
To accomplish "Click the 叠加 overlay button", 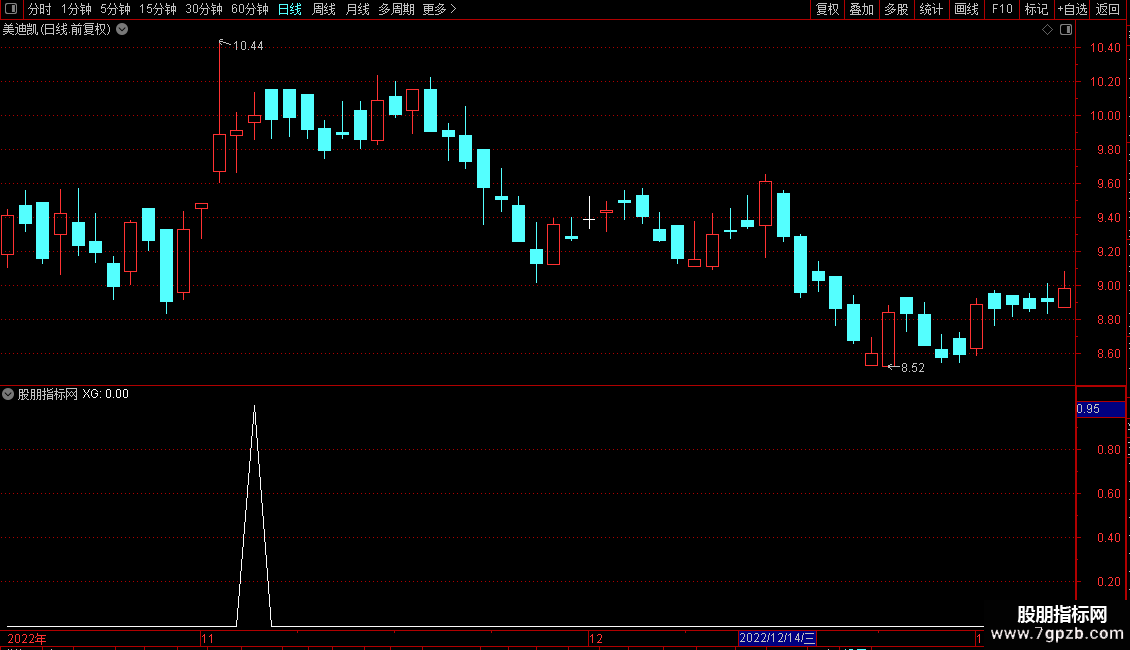I will pos(861,9).
